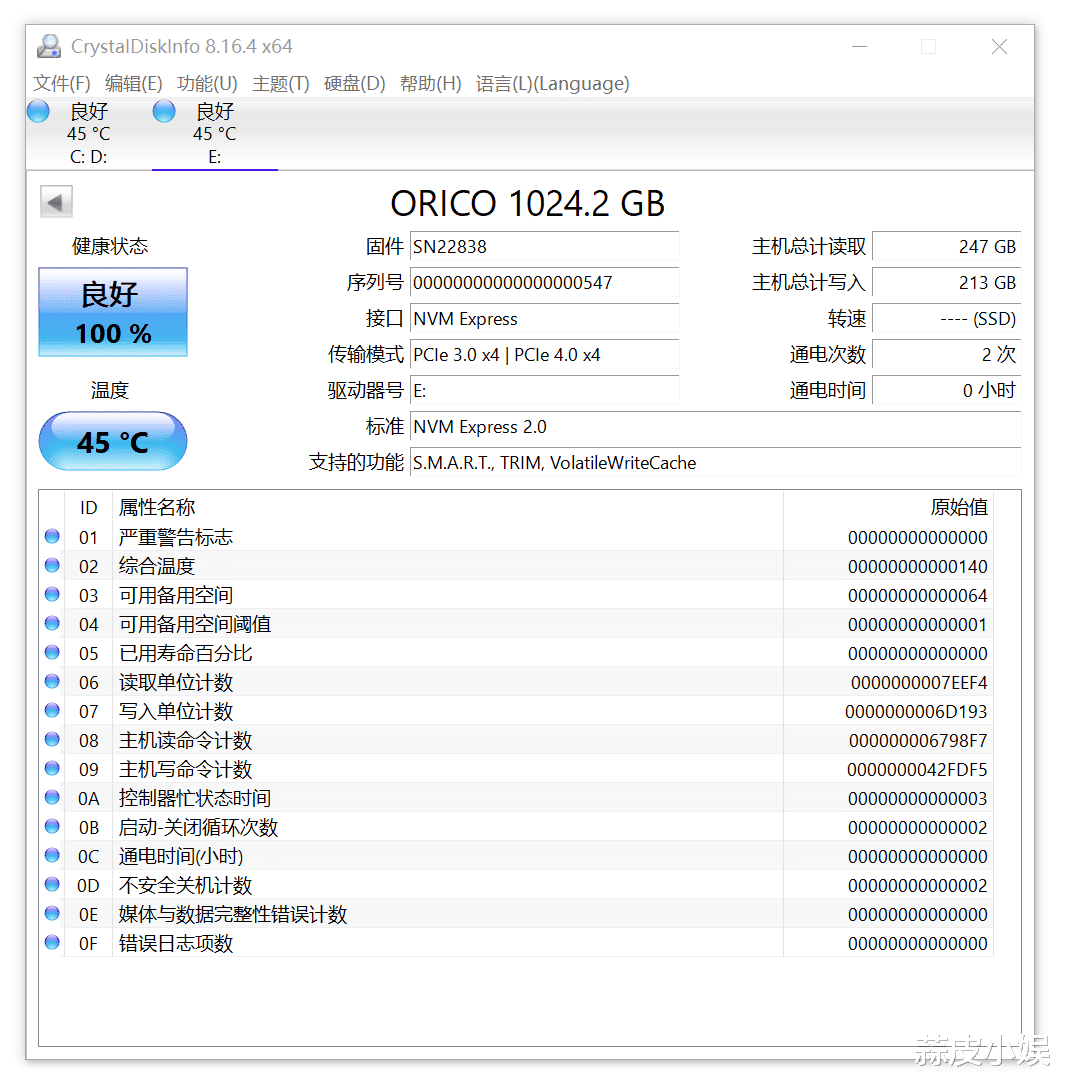Click the ORICO 1024.2 GB disk title
This screenshot has width=1068, height=1090.
pyautogui.click(x=528, y=204)
